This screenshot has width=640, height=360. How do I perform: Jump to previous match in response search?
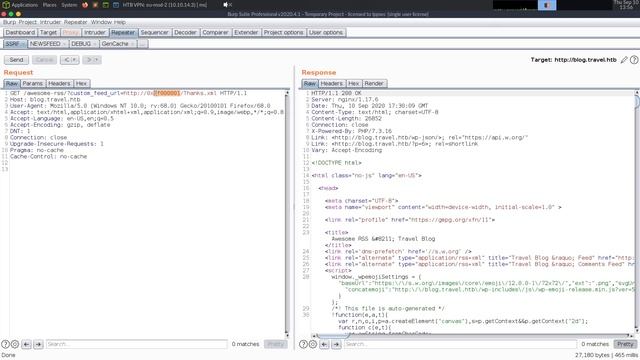[x=324, y=344]
